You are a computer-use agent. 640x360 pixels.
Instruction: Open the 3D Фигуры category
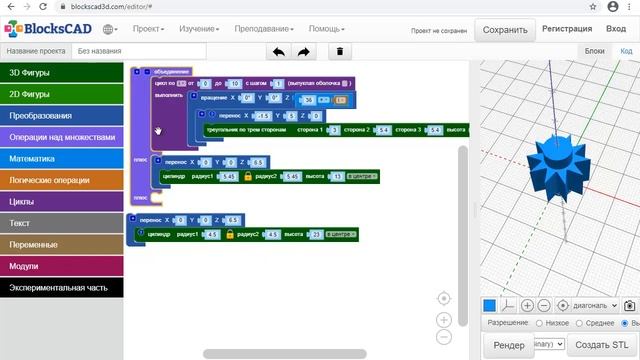pyautogui.click(x=62, y=73)
